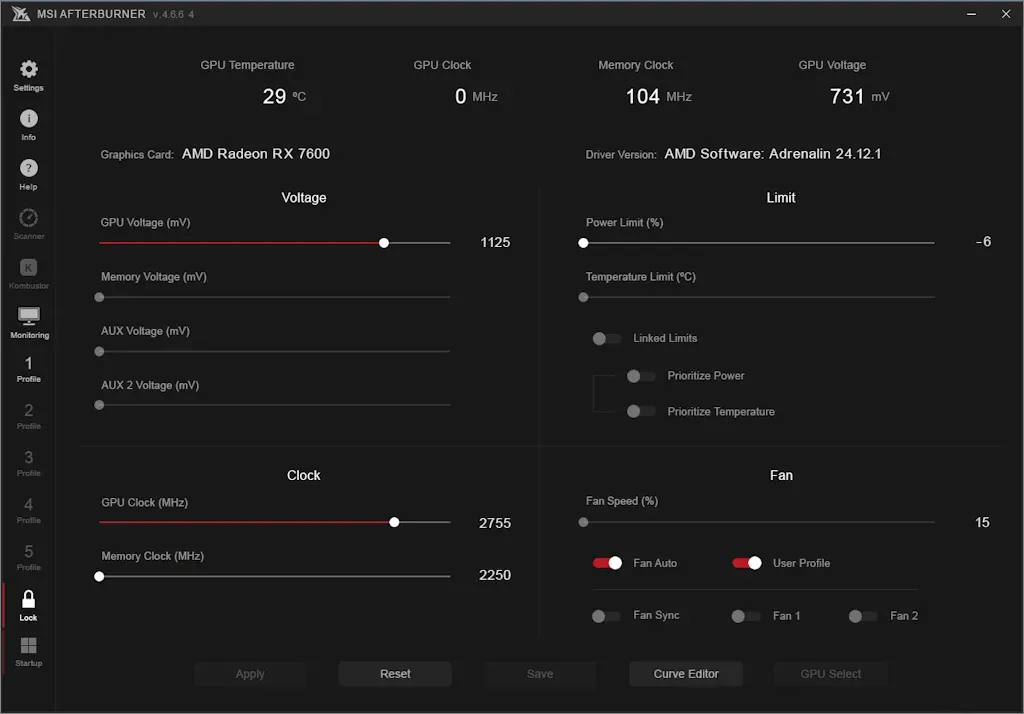The height and width of the screenshot is (714, 1024).
Task: Open the Curve Editor
Action: pos(686,673)
